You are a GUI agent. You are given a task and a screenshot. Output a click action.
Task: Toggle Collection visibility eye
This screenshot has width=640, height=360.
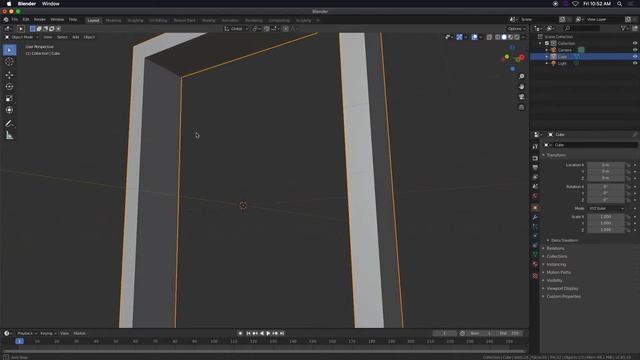point(635,43)
